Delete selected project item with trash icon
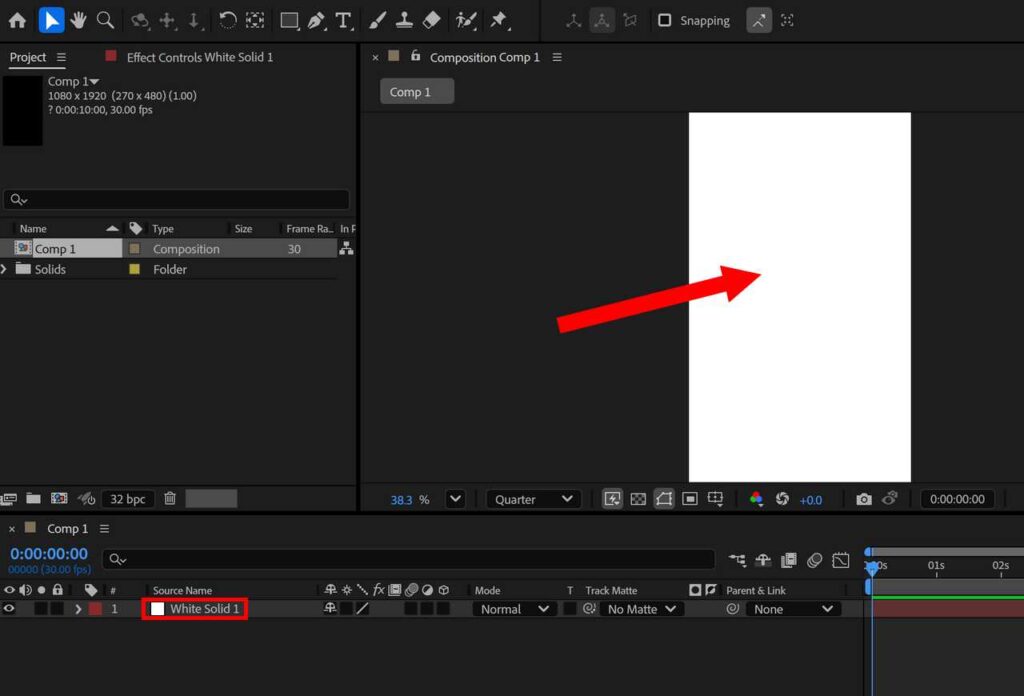The image size is (1024, 696). (x=170, y=499)
